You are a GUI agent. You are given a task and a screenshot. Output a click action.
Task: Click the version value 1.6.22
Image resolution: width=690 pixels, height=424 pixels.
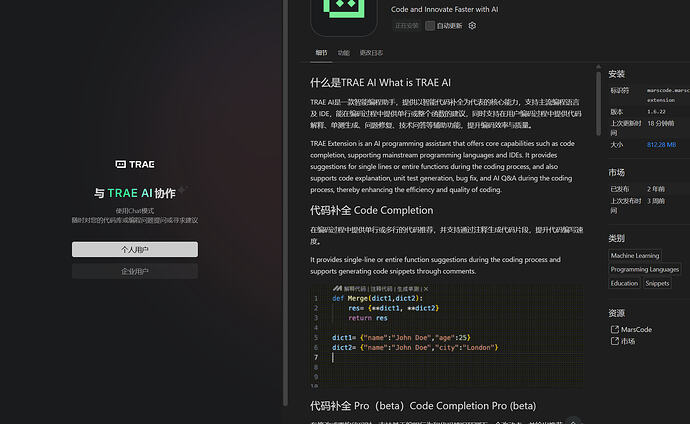tap(656, 112)
